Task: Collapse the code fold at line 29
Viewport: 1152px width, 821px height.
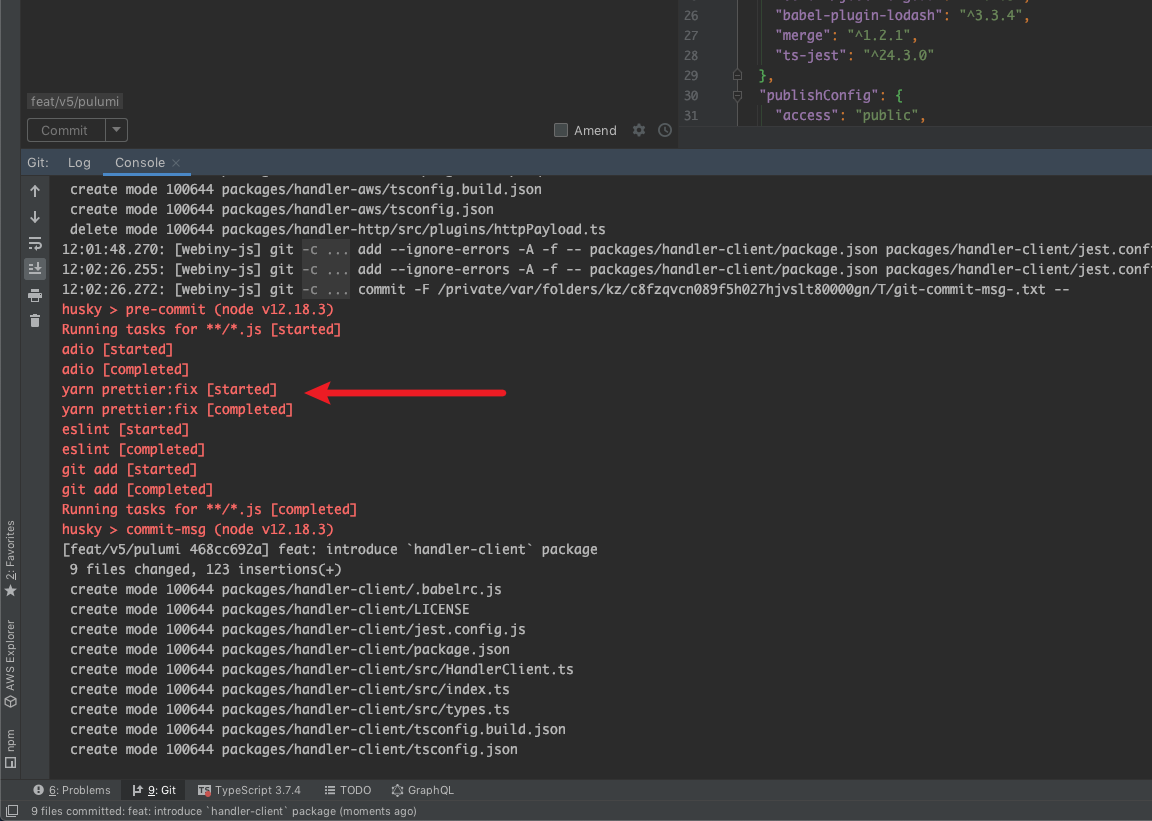Action: pos(737,75)
